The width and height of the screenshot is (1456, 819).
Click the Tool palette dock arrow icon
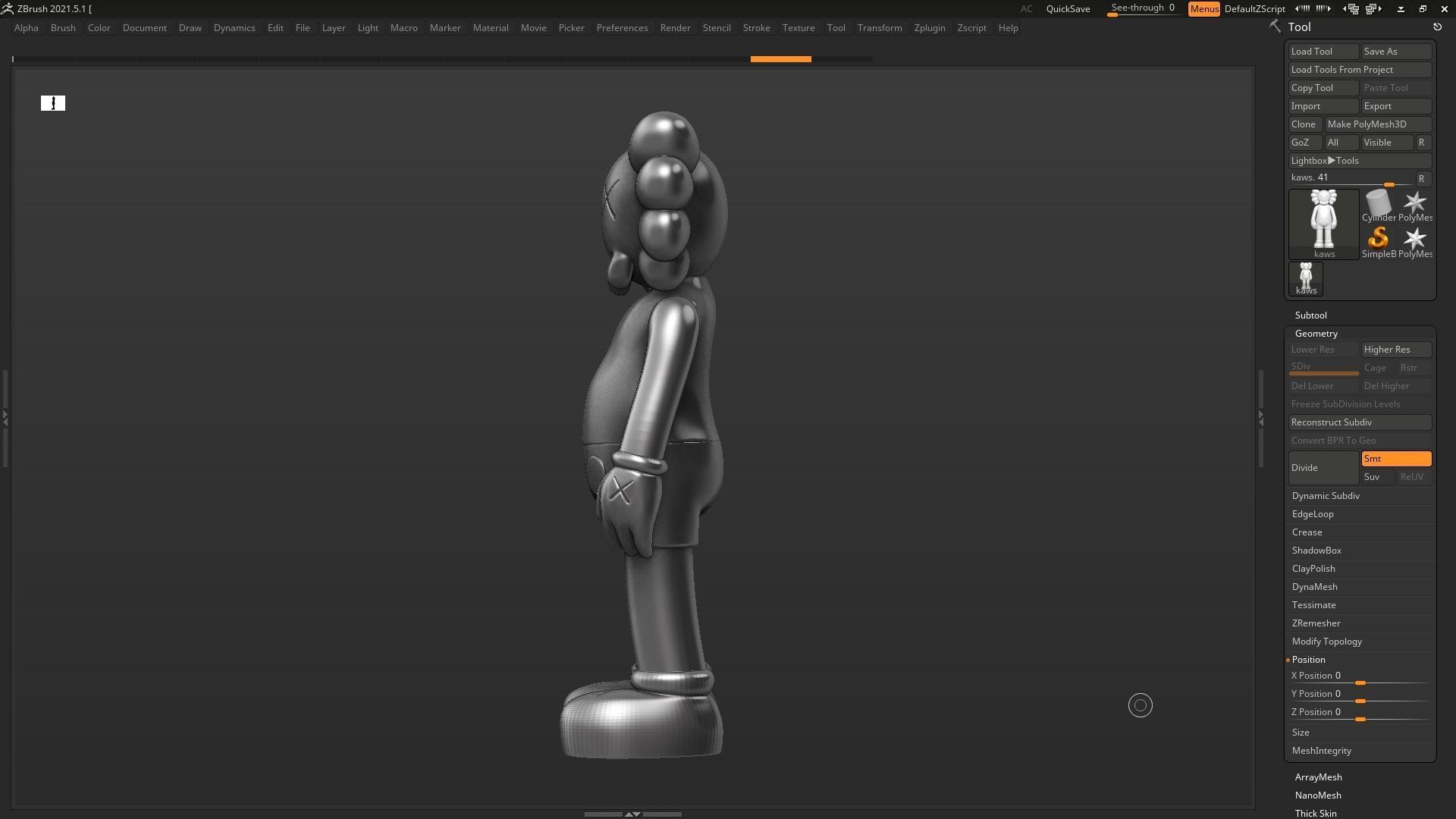pos(1437,27)
